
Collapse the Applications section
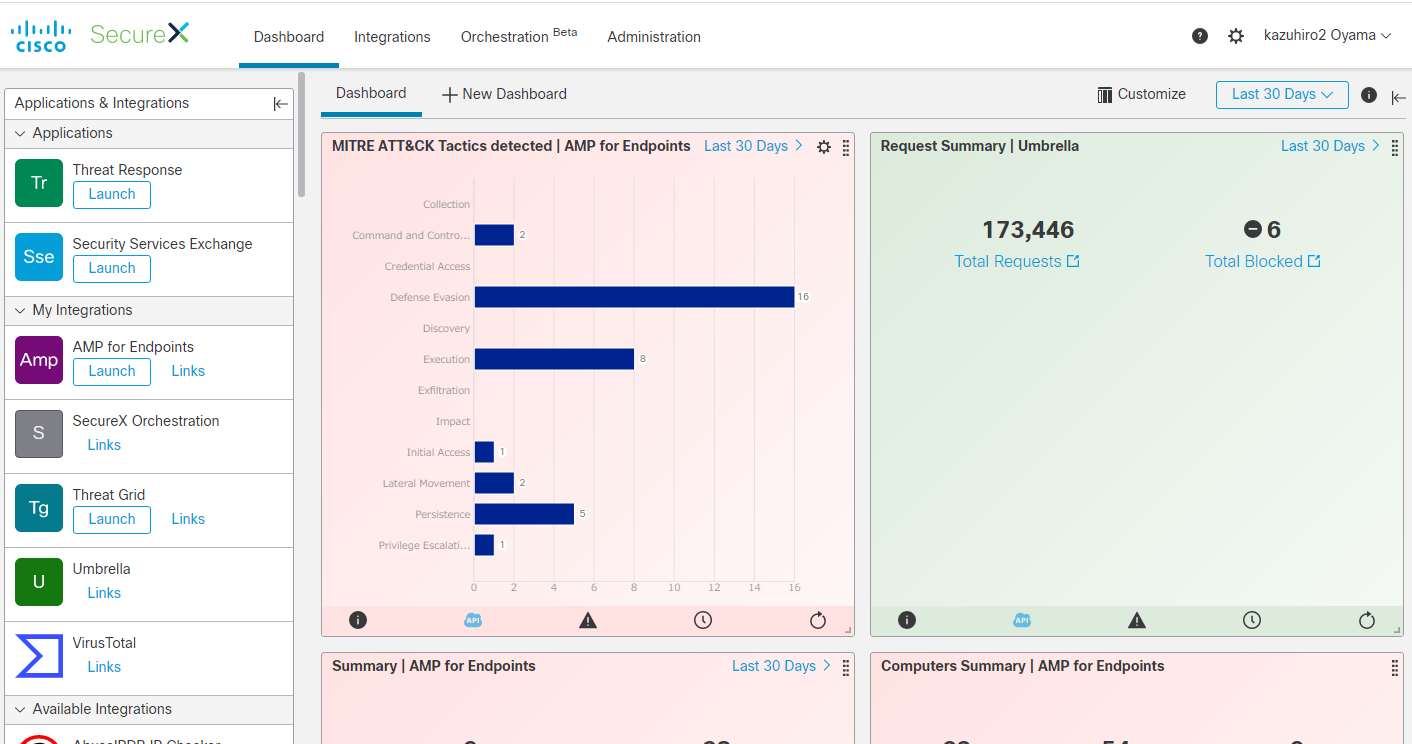coord(20,133)
